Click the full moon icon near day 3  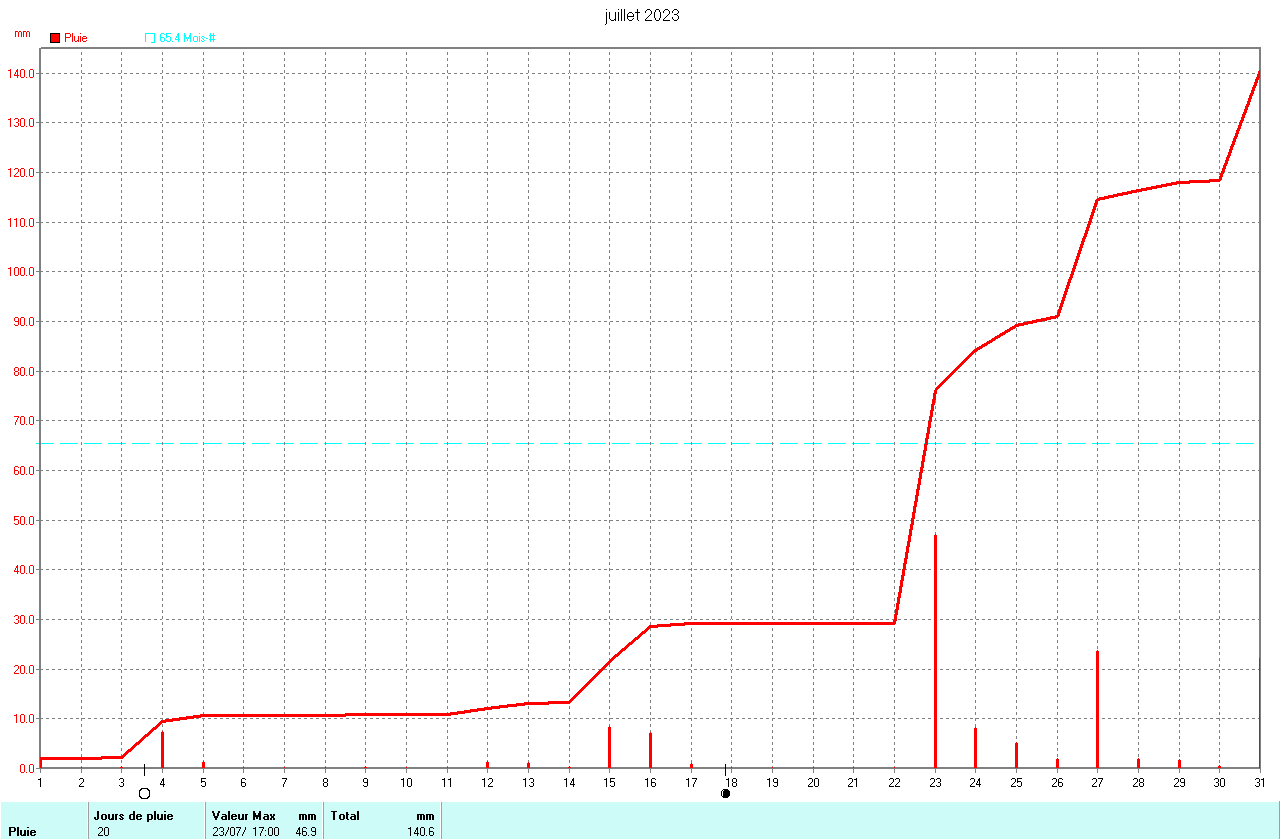click(x=144, y=793)
